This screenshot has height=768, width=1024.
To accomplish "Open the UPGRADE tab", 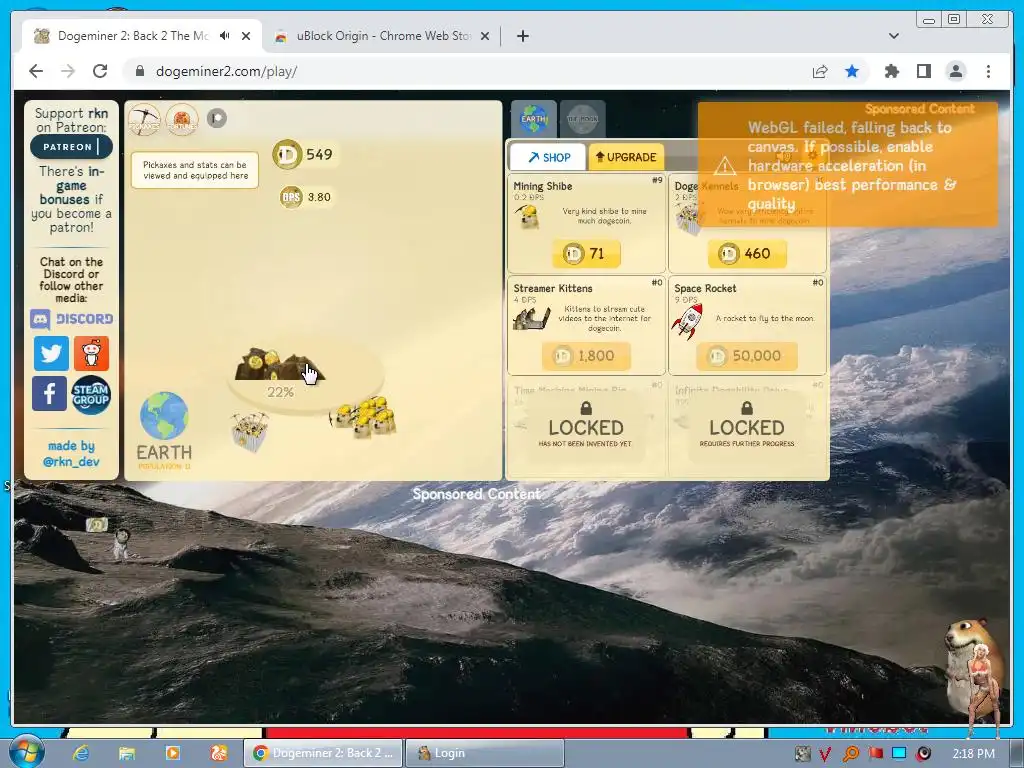I will [626, 157].
